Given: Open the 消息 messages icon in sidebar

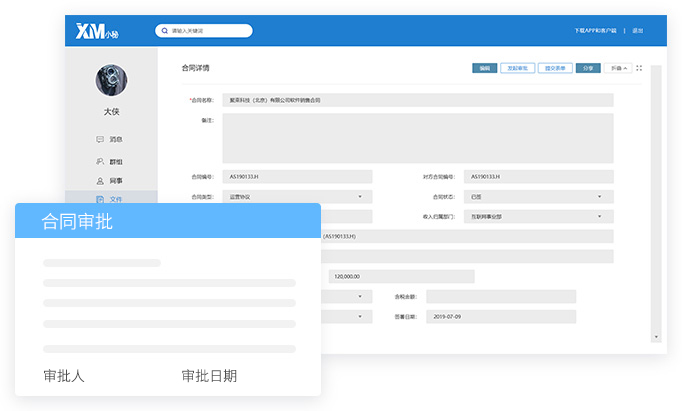Looking at the screenshot, I should click(100, 139).
